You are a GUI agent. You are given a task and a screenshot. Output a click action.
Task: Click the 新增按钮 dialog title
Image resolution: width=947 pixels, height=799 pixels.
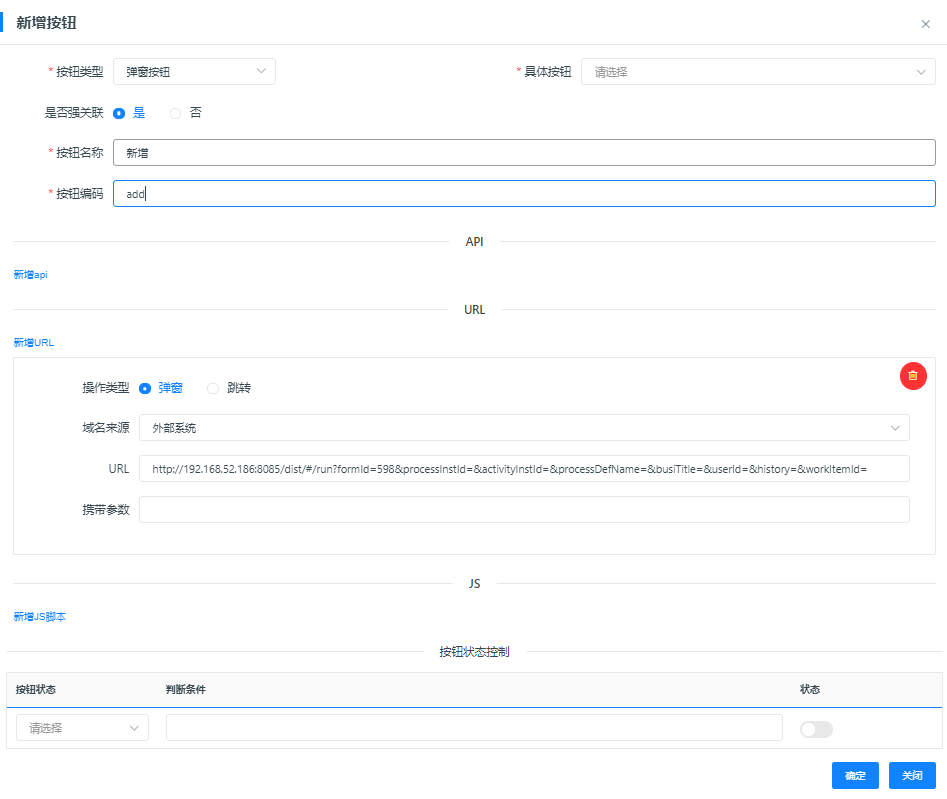(x=47, y=23)
